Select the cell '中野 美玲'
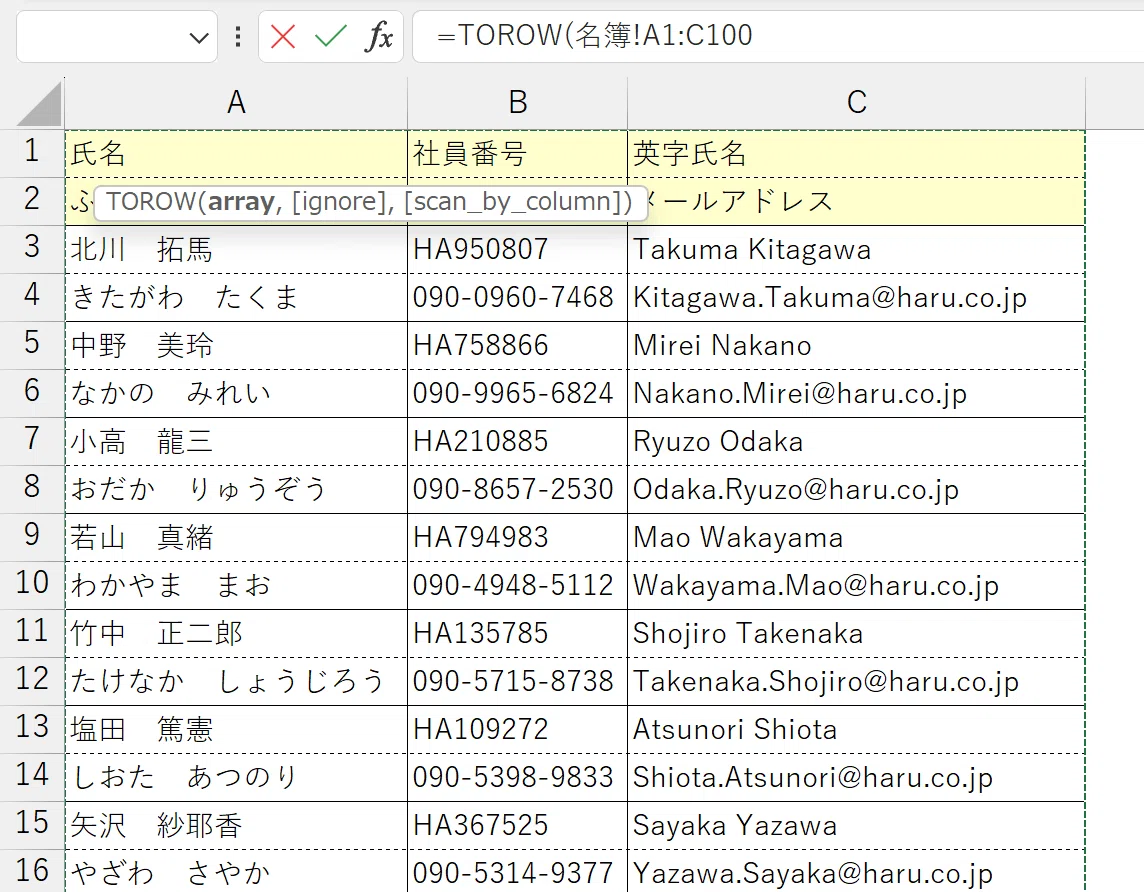The image size is (1144, 892). click(x=236, y=346)
